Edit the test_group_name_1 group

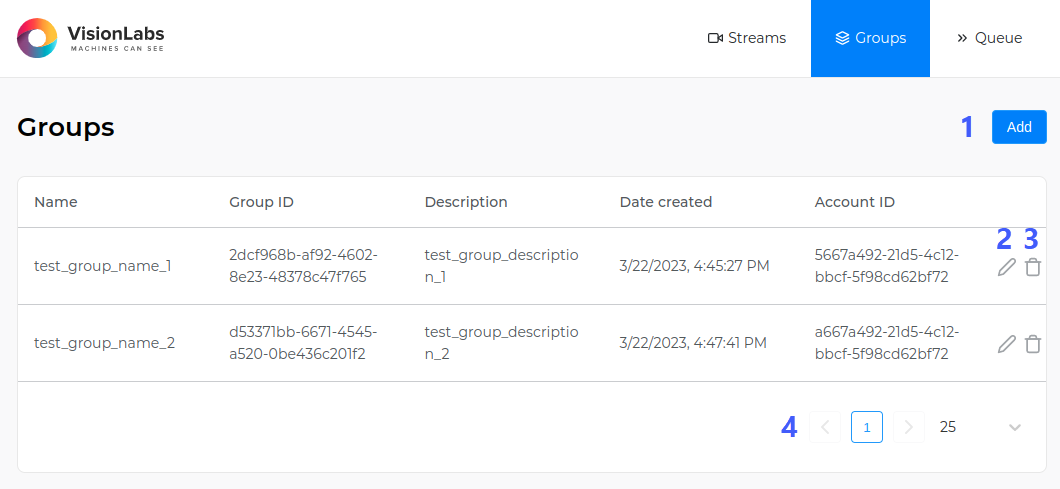coord(1007,267)
